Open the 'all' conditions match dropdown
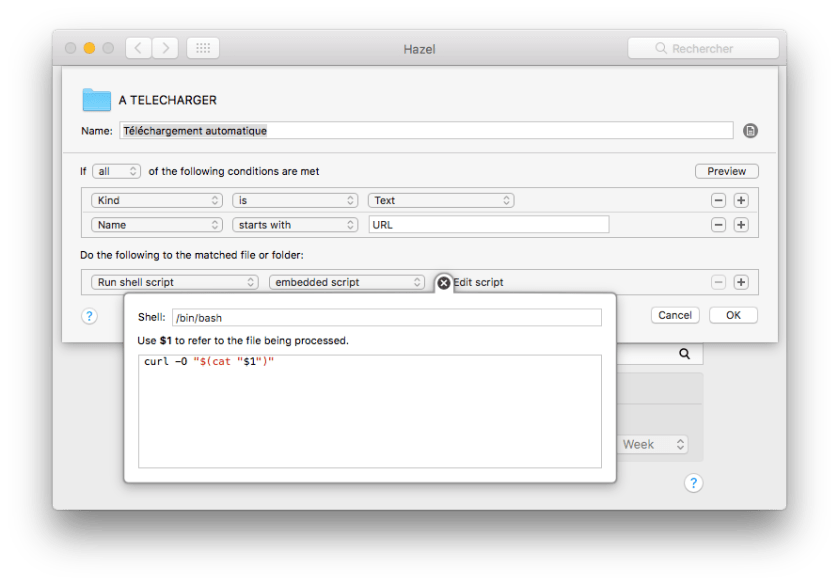Viewport: 839px width, 585px height. (x=117, y=172)
